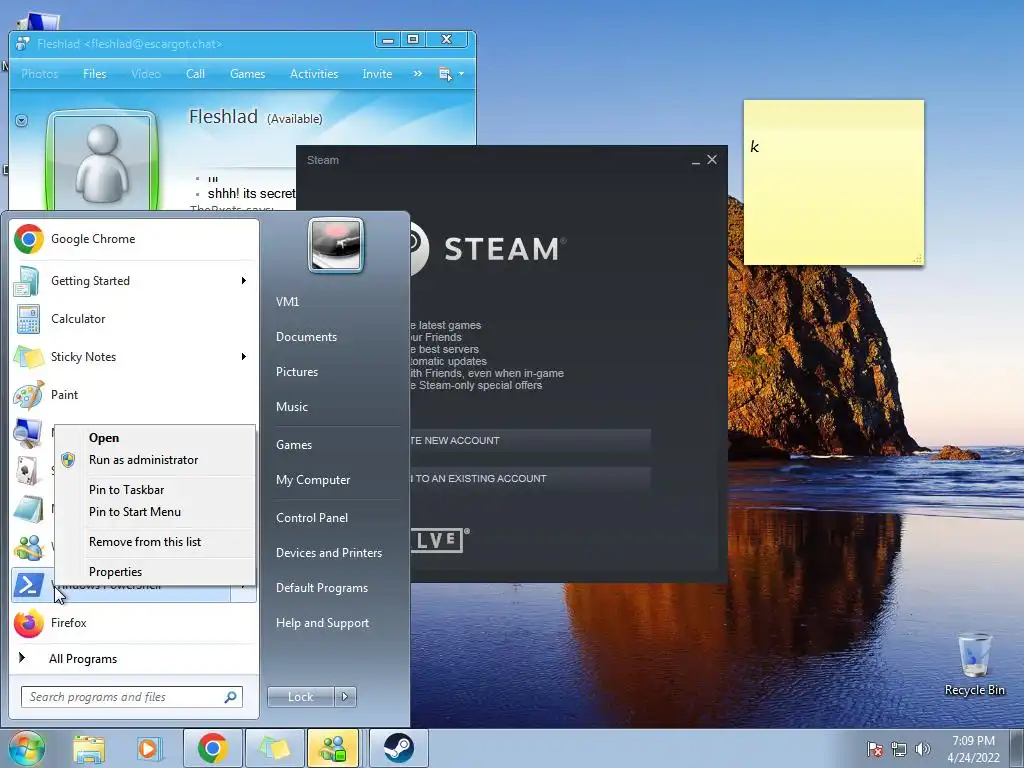Click Call in Messenger toolbar
Image resolution: width=1024 pixels, height=768 pixels.
pos(195,74)
